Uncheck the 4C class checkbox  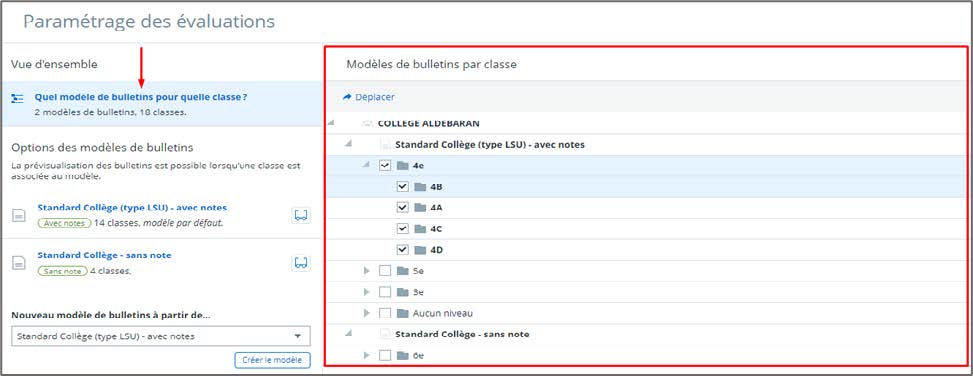coord(403,229)
